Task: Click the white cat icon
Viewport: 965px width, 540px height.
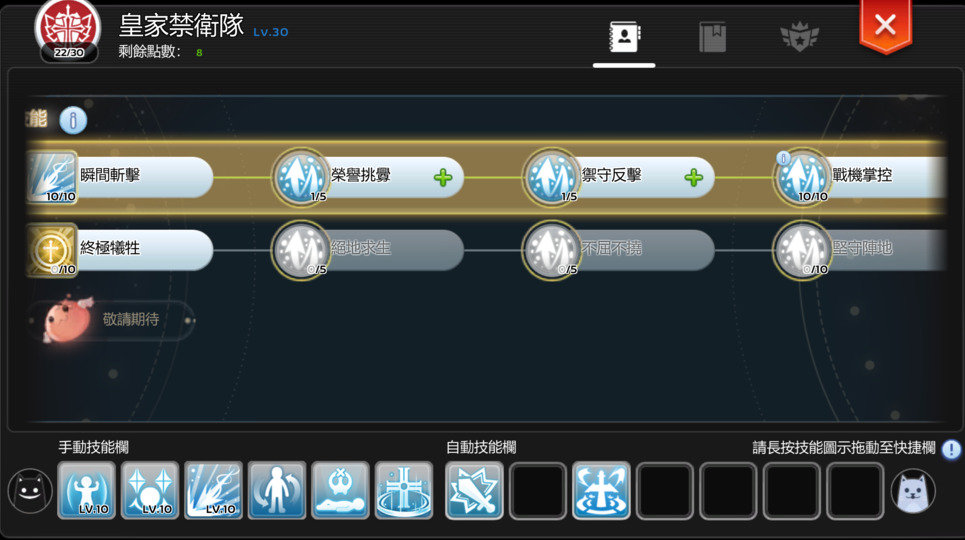Action: [x=913, y=491]
